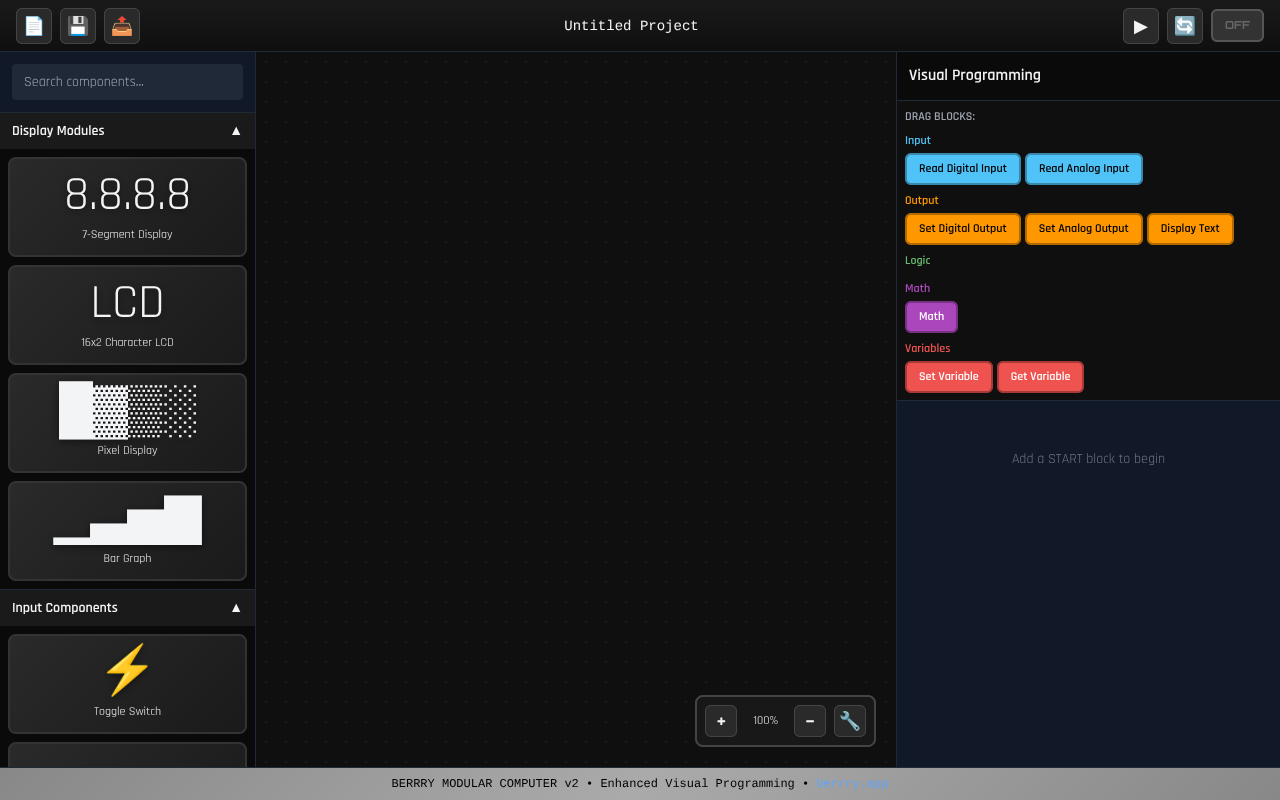Click the refresh toggle next to play
The height and width of the screenshot is (800, 1280).
1184,25
